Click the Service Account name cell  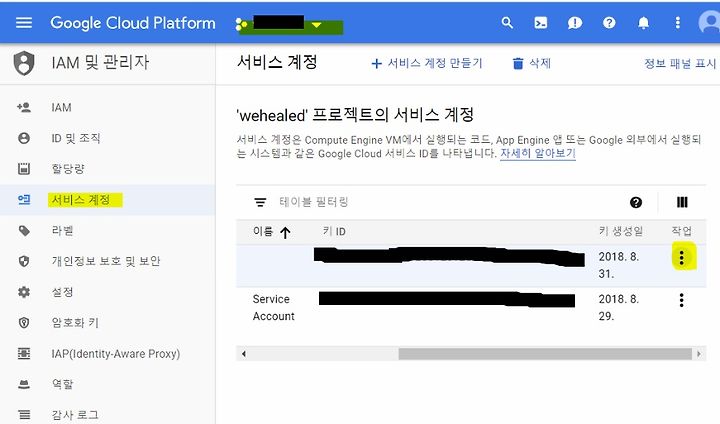click(x=274, y=307)
